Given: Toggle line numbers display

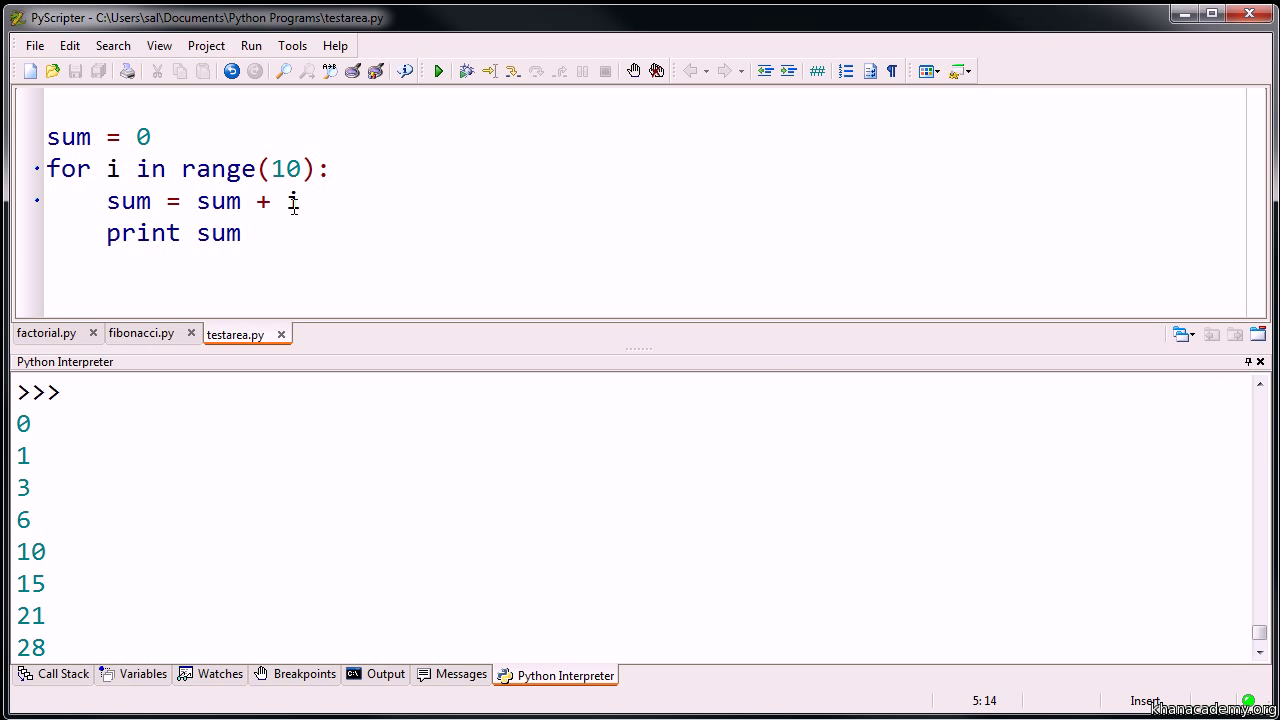Looking at the screenshot, I should coord(844,70).
